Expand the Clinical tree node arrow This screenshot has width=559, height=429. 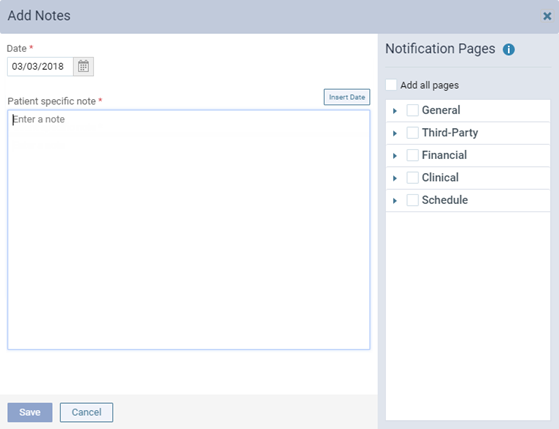tap(395, 178)
